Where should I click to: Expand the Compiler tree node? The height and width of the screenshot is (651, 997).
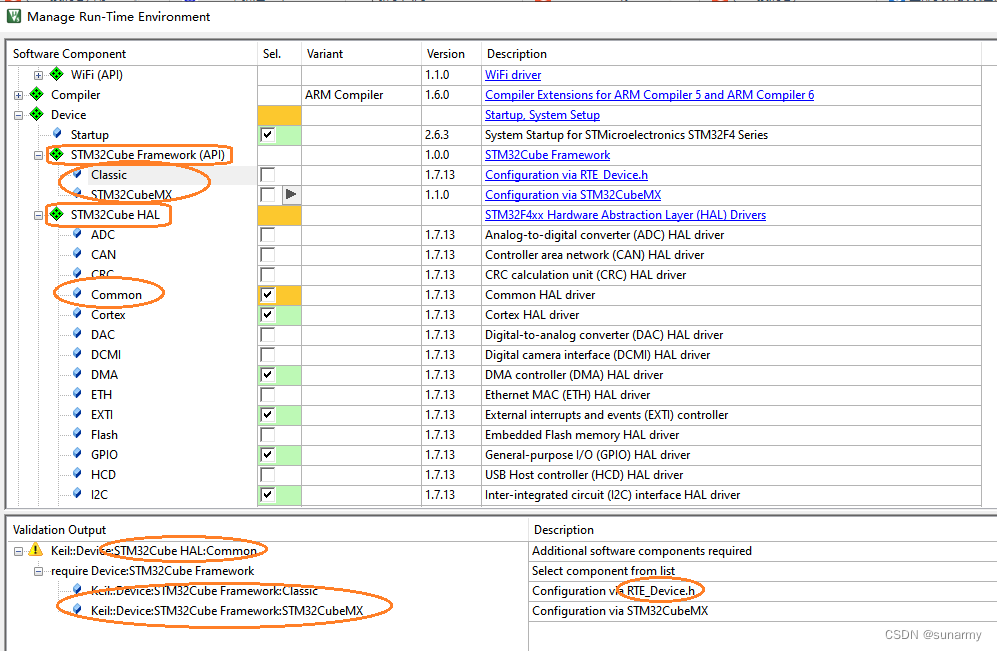18,95
